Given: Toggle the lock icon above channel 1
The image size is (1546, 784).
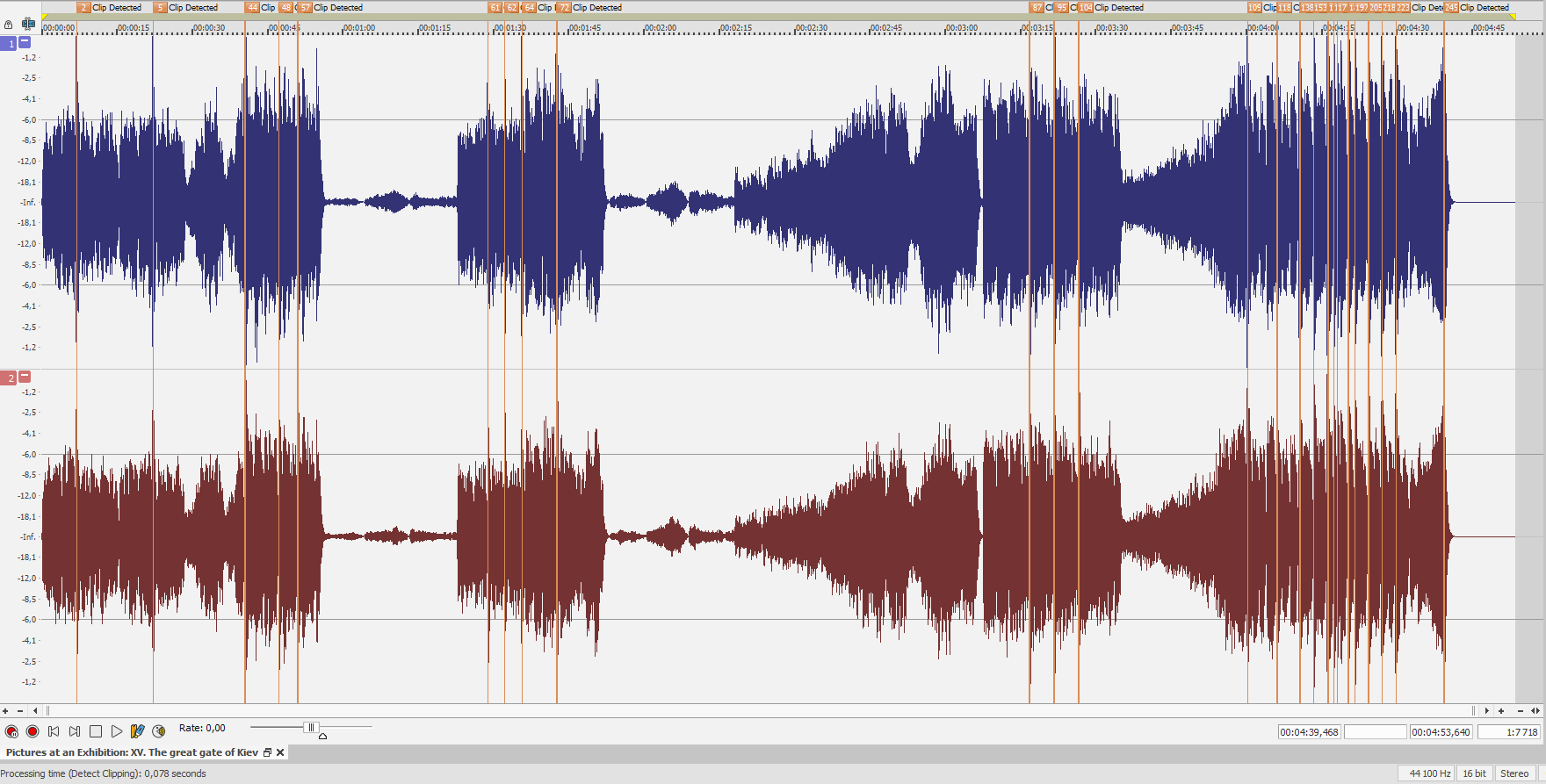Looking at the screenshot, I should pos(9,25).
